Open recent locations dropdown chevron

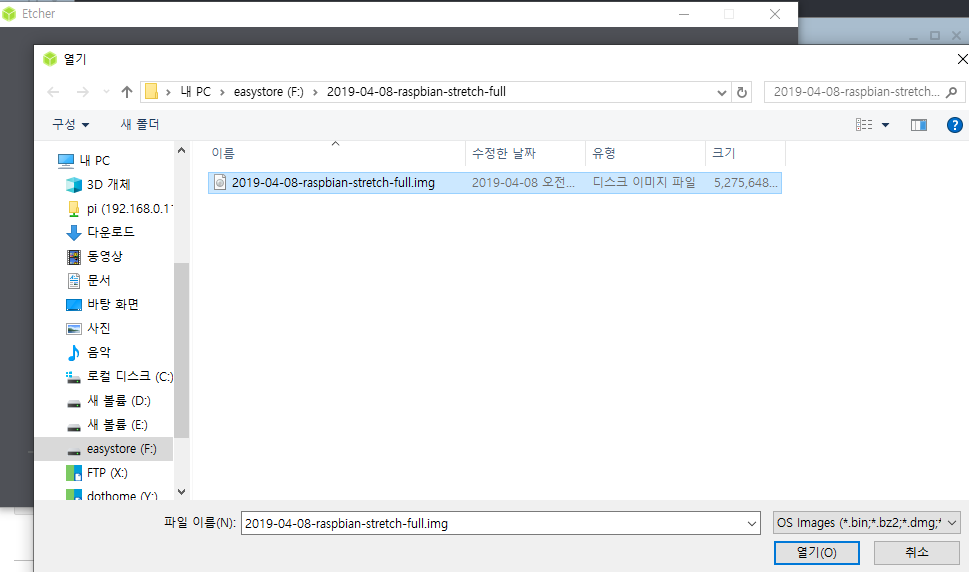pos(106,92)
